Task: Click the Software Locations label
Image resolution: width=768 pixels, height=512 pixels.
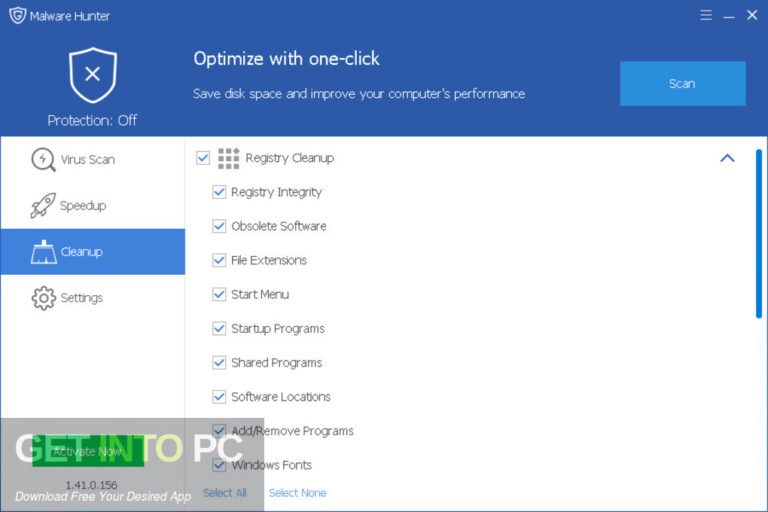Action: 281,397
